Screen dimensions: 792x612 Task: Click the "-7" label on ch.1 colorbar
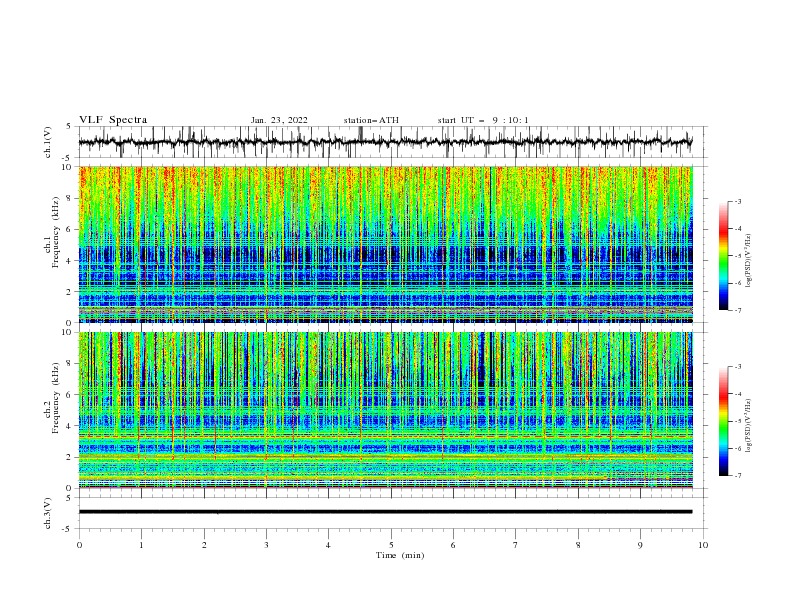pyautogui.click(x=737, y=311)
